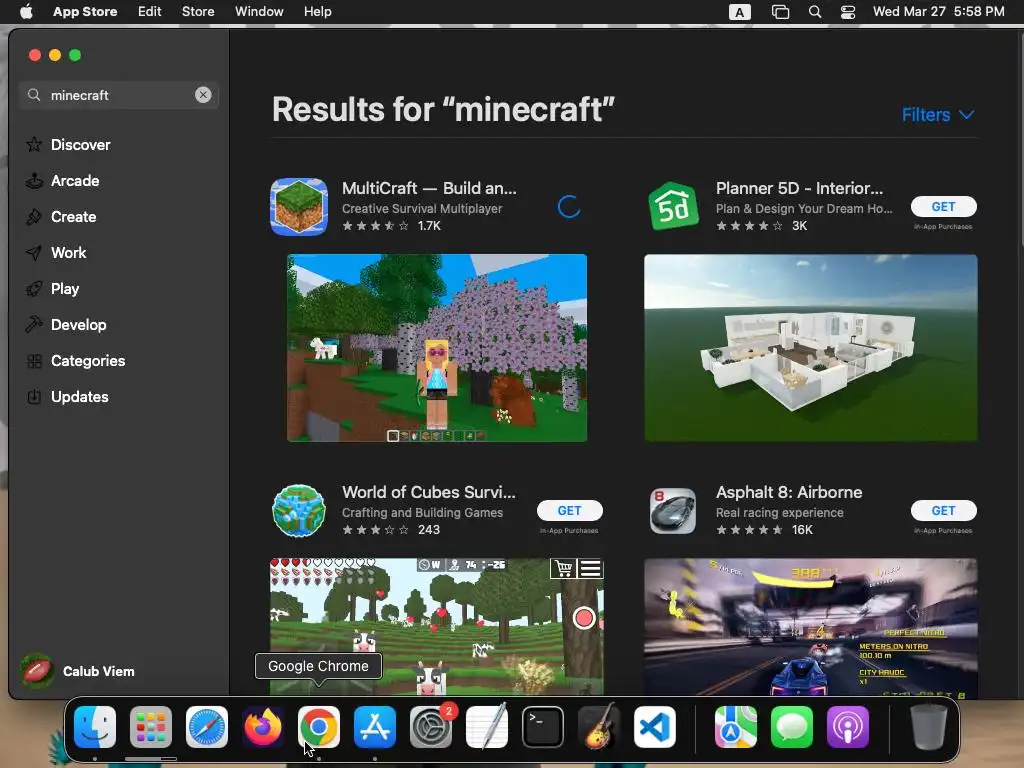
Task: Get Planner 5D - Interior app
Action: tap(944, 206)
